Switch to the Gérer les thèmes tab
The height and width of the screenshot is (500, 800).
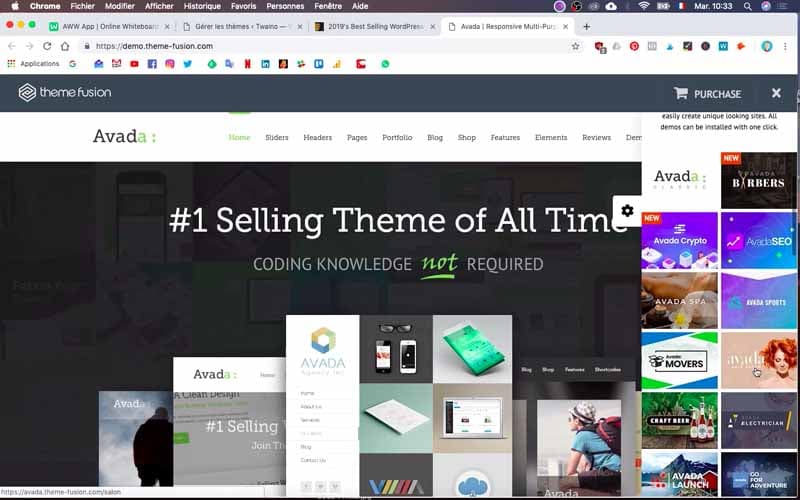pyautogui.click(x=242, y=27)
